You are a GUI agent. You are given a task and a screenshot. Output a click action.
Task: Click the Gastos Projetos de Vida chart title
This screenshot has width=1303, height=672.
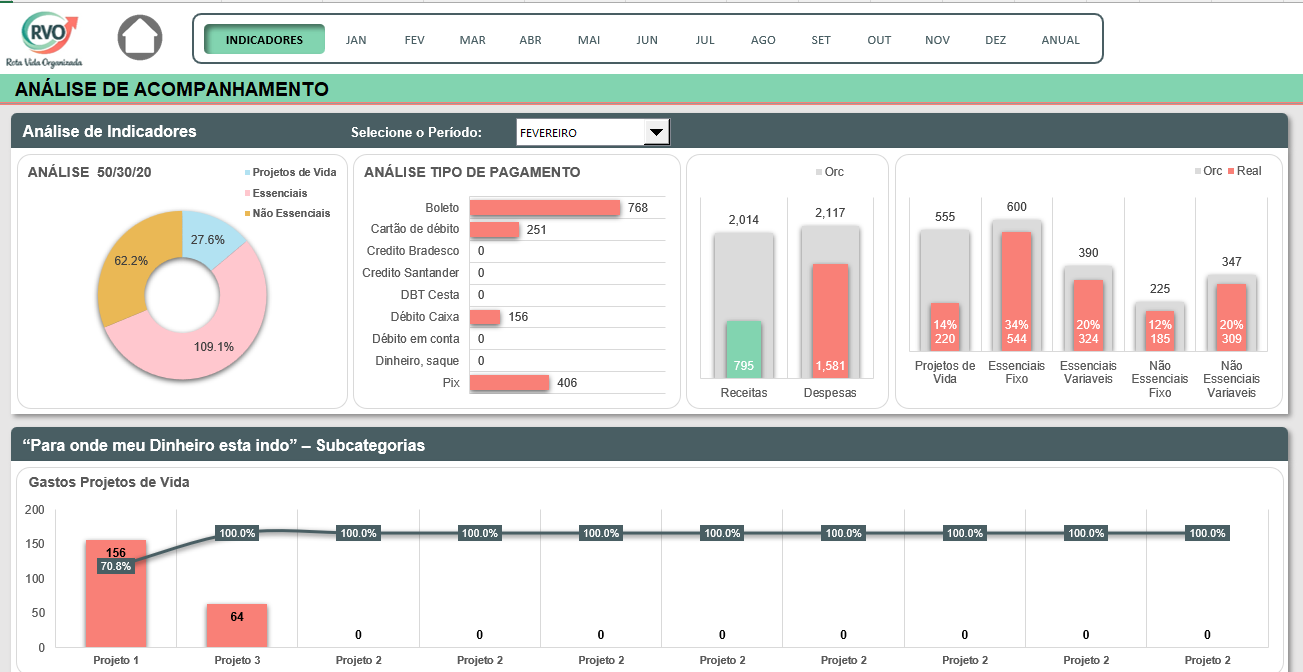(109, 482)
